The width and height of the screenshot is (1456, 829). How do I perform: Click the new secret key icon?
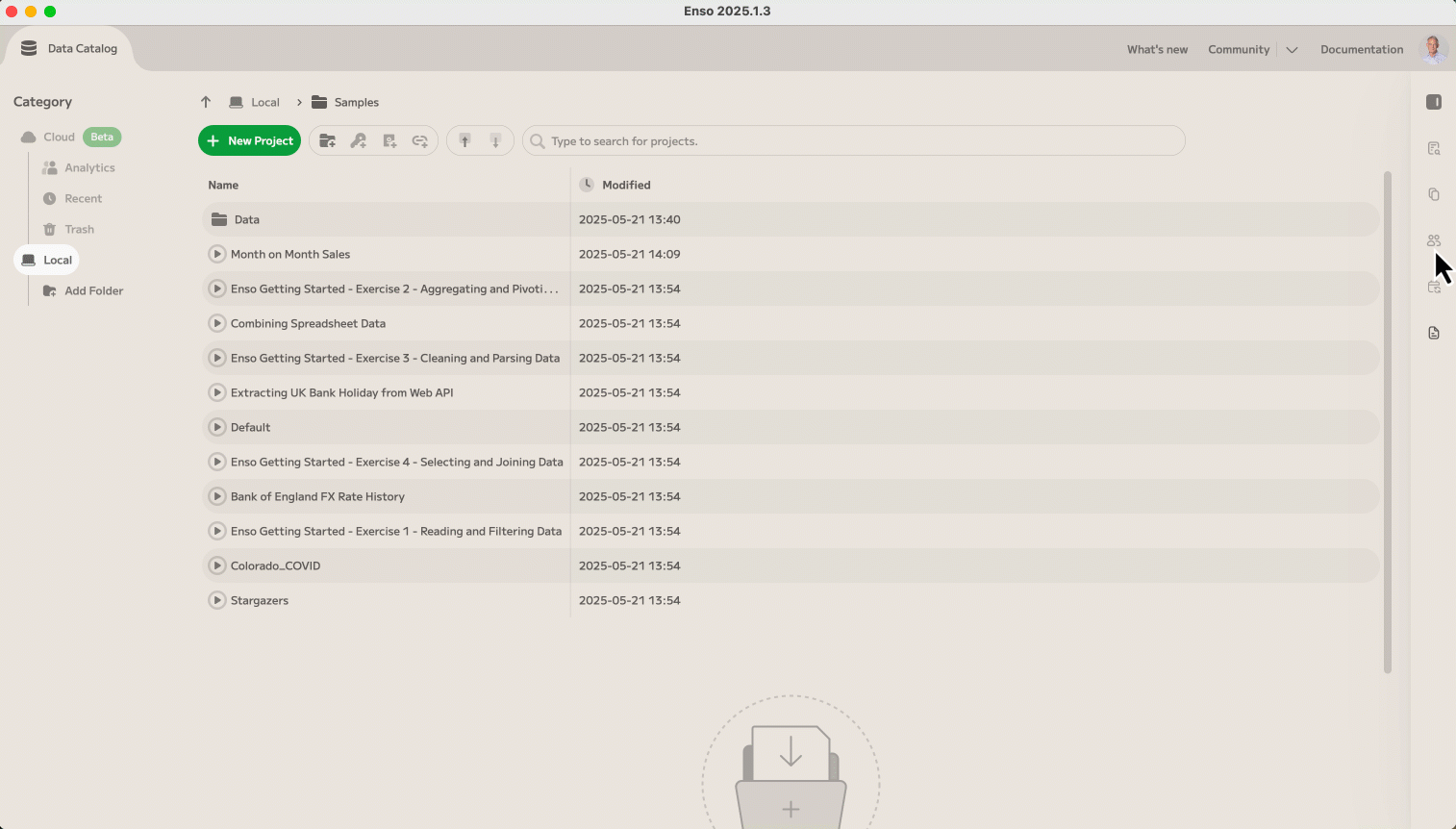(x=359, y=140)
